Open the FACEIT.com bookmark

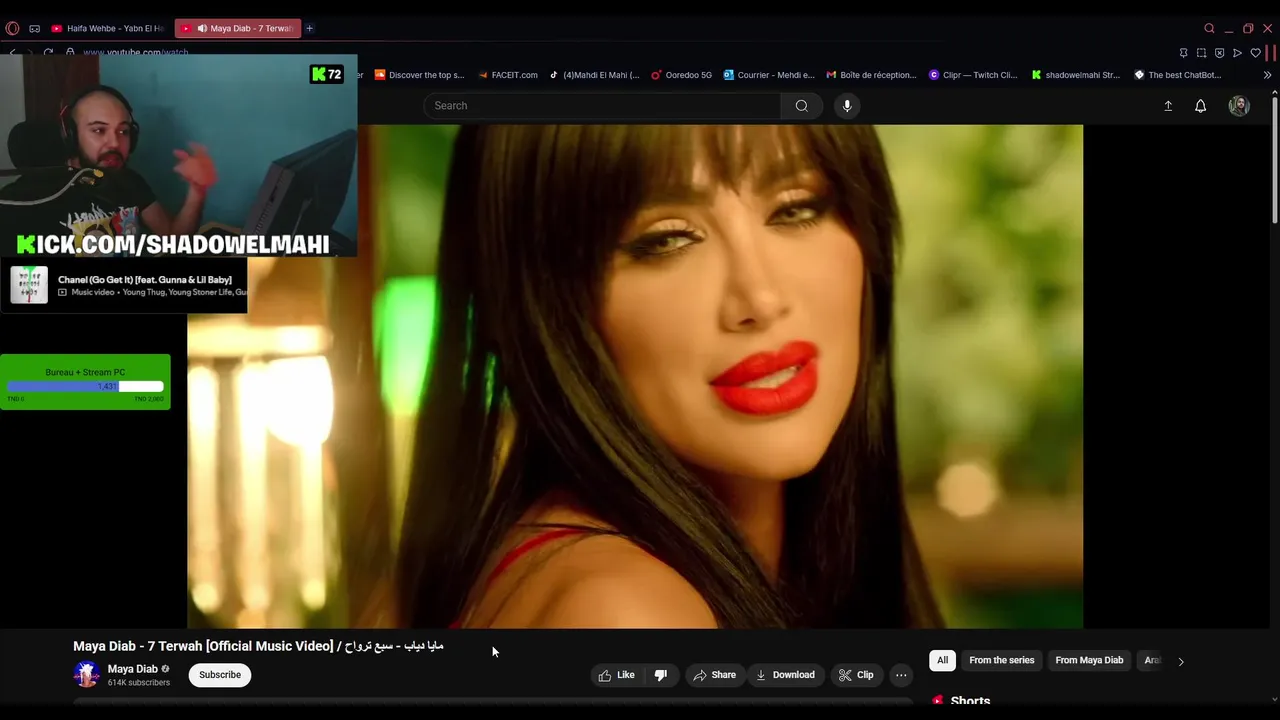507,75
